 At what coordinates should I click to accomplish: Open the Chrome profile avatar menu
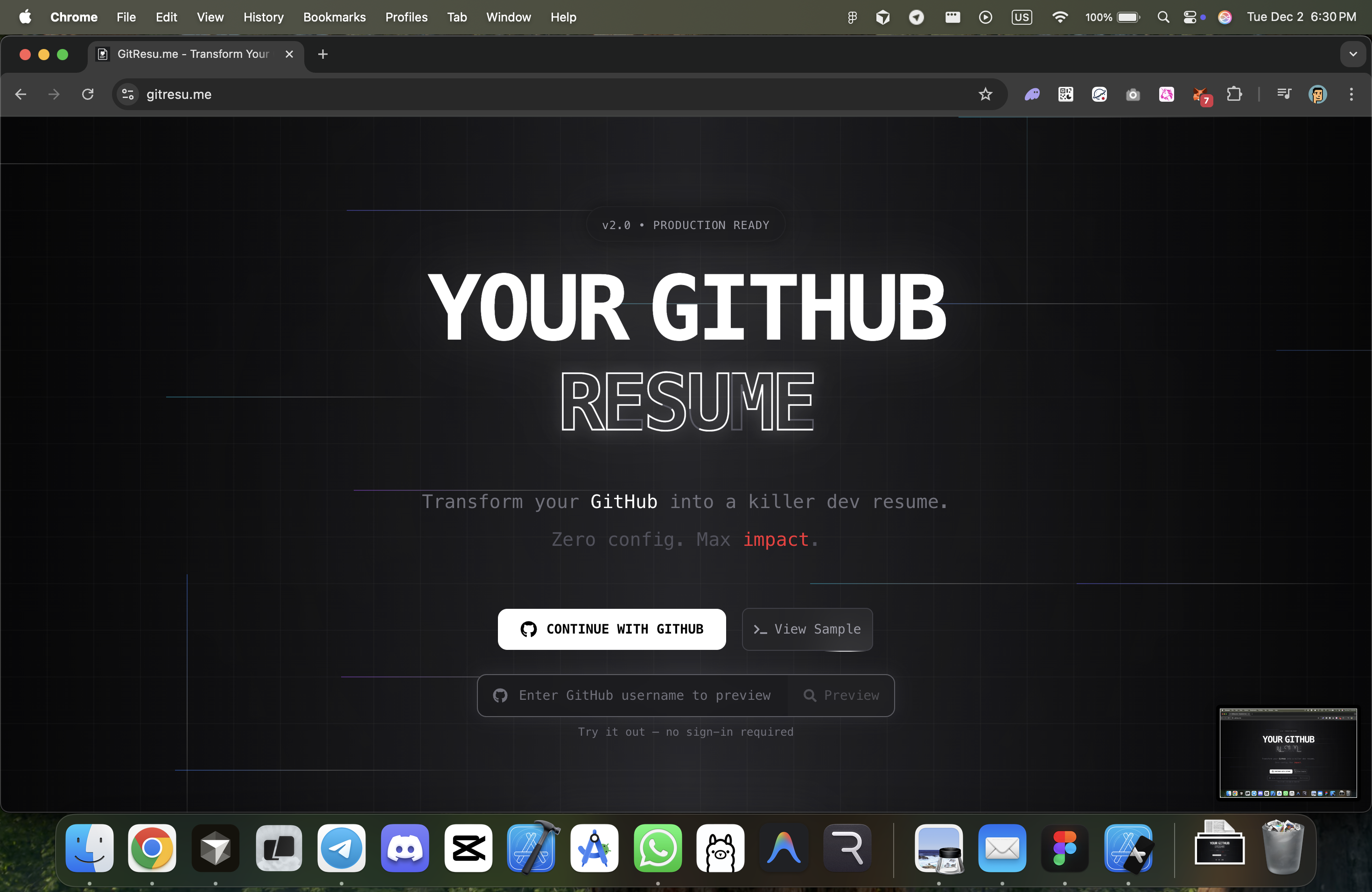(x=1318, y=95)
